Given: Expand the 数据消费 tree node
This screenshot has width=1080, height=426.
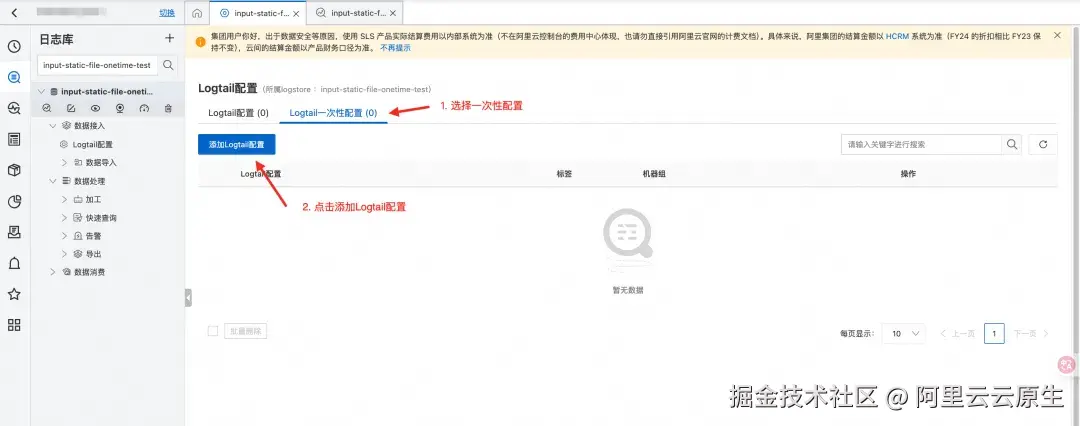Looking at the screenshot, I should pyautogui.click(x=53, y=272).
